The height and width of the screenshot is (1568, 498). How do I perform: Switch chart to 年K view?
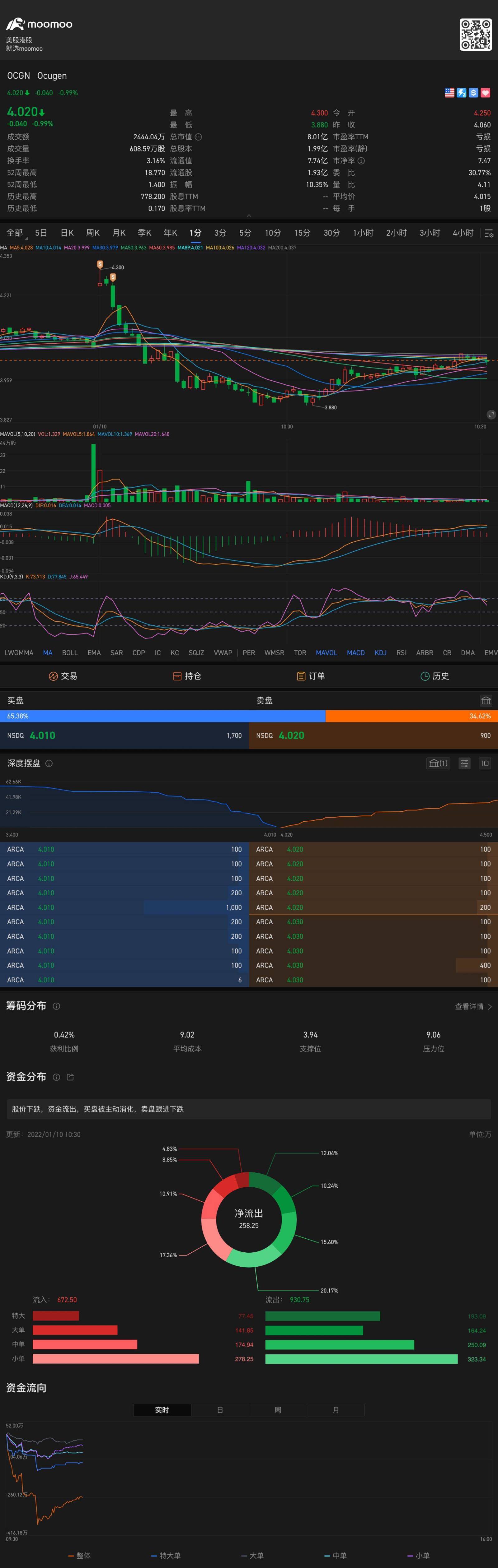click(170, 233)
